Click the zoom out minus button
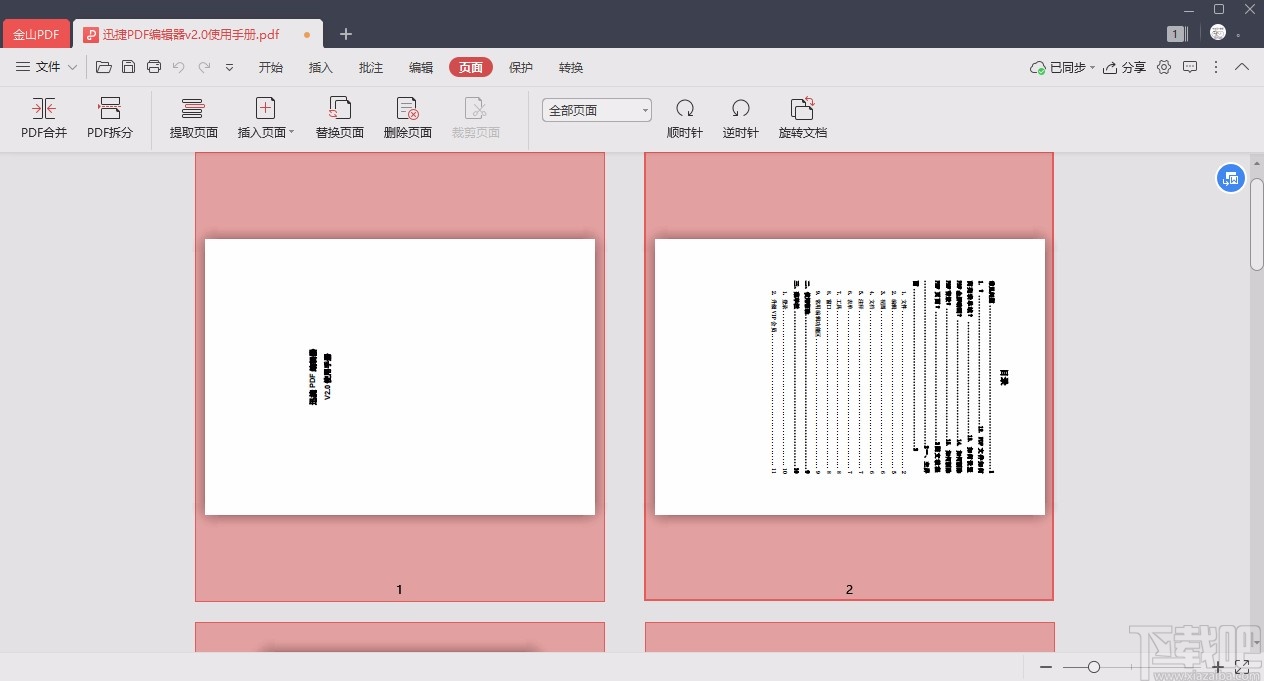The width and height of the screenshot is (1264, 681). click(x=1046, y=666)
